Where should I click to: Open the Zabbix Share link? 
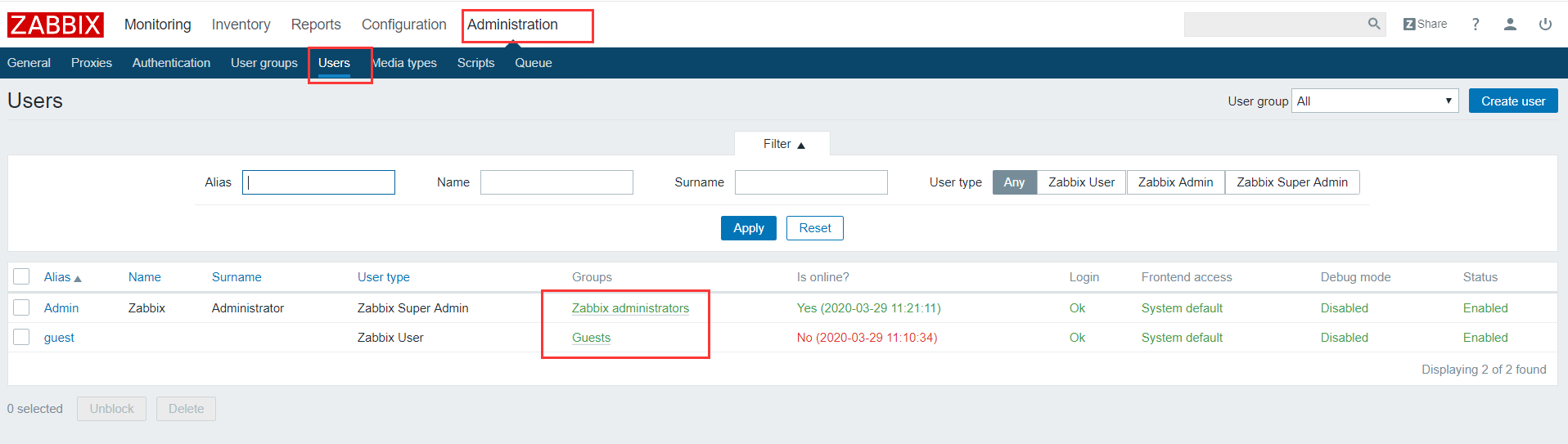click(1425, 24)
